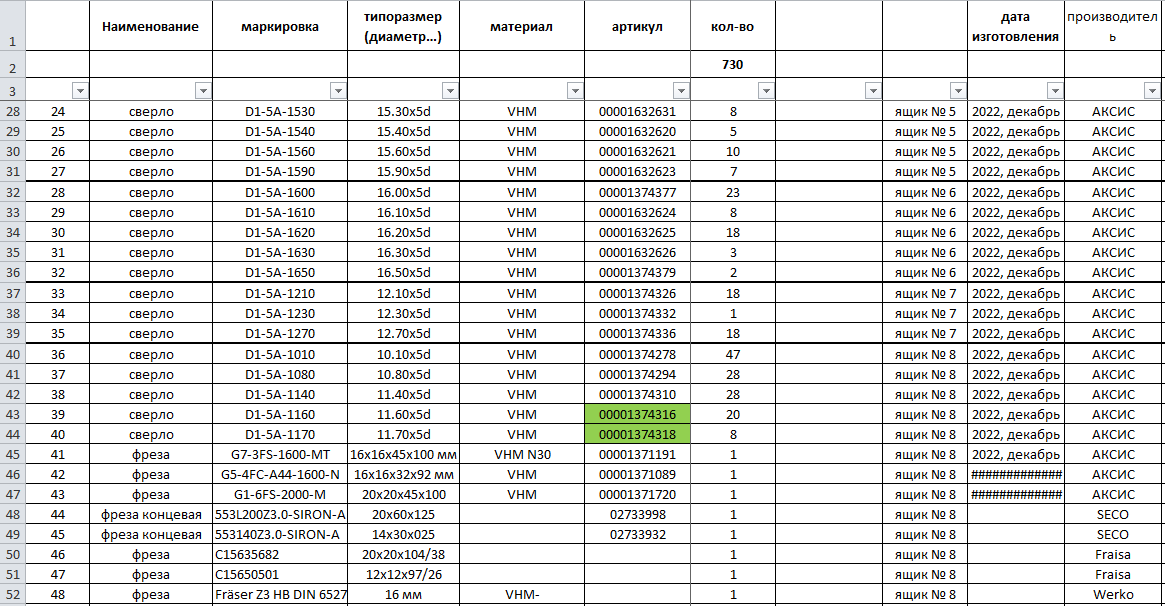Expand the производитель column filter arrow
The image size is (1165, 606).
[1154, 91]
